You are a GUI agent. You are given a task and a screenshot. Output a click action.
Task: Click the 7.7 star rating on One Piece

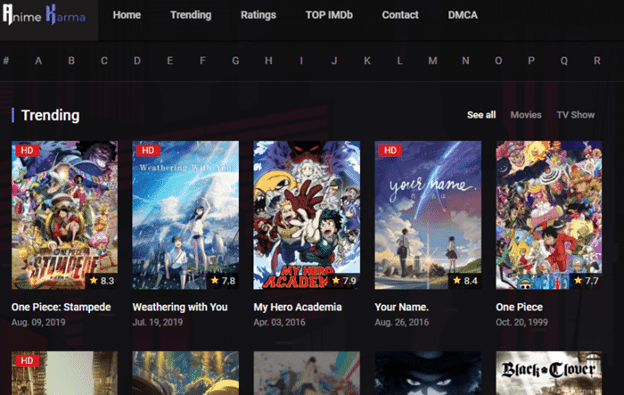click(586, 281)
